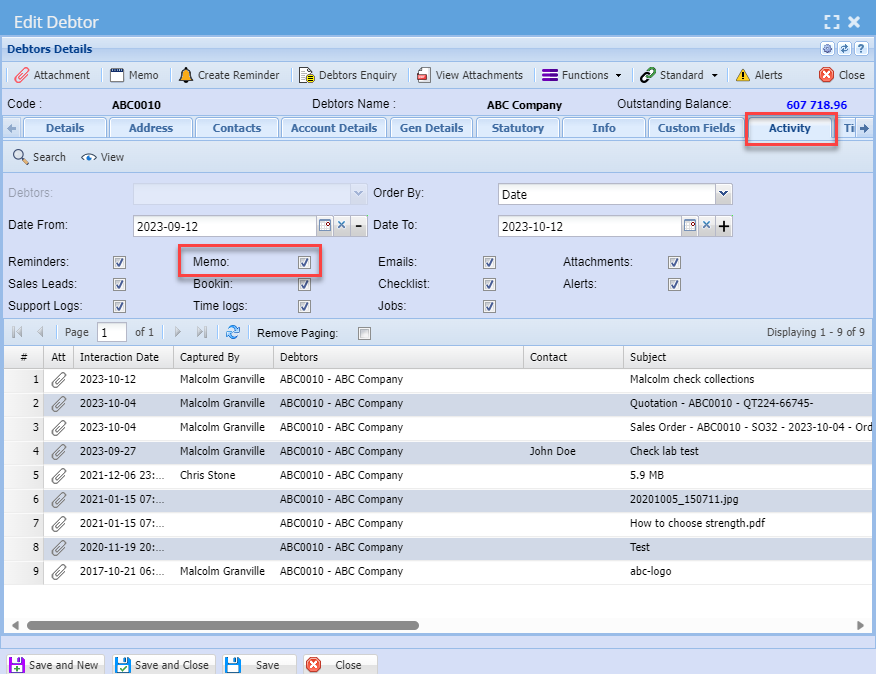Image resolution: width=876 pixels, height=674 pixels.
Task: Click the horizontal scrollbar under the grid
Action: pos(222,625)
